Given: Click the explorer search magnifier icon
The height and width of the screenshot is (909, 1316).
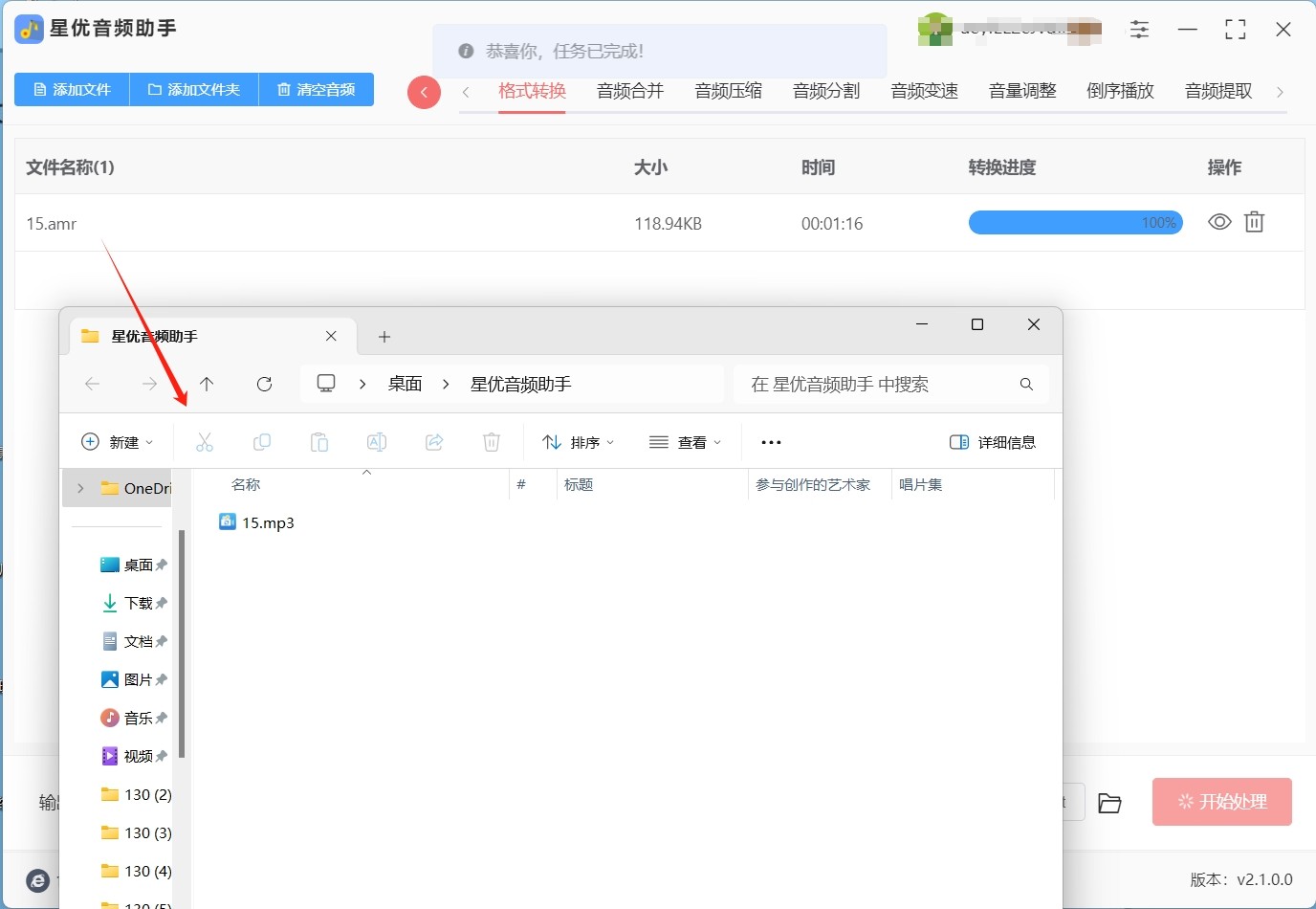Looking at the screenshot, I should pyautogui.click(x=1026, y=385).
